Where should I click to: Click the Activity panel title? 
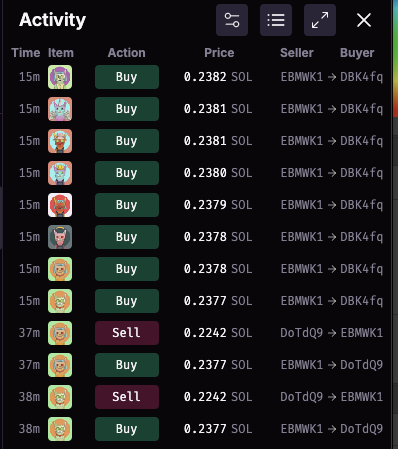pyautogui.click(x=52, y=20)
